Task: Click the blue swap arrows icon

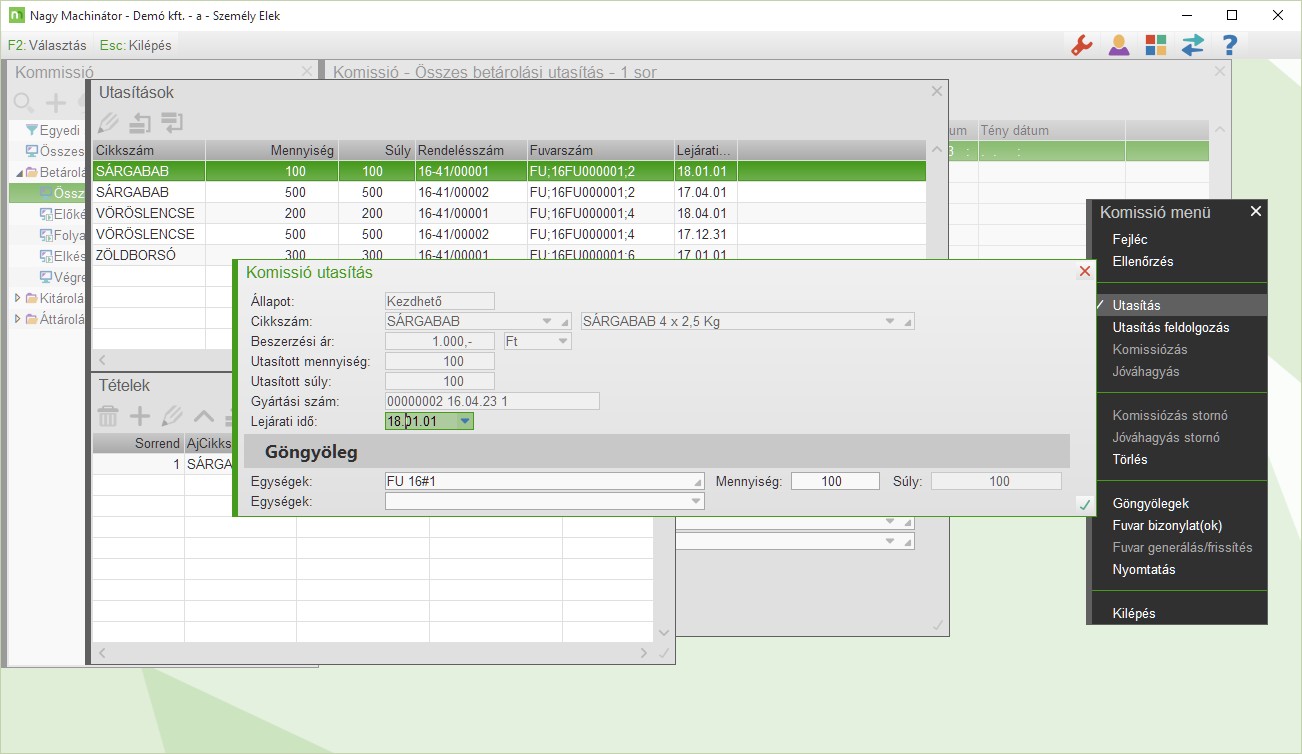Action: (x=1193, y=45)
